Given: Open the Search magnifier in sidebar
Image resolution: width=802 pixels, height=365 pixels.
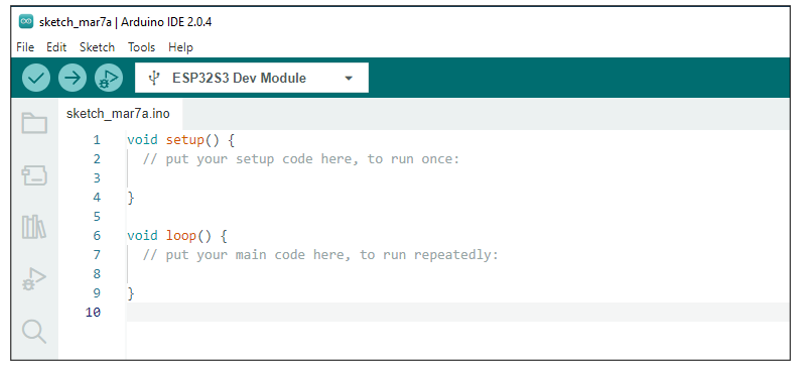Looking at the screenshot, I should [34, 331].
